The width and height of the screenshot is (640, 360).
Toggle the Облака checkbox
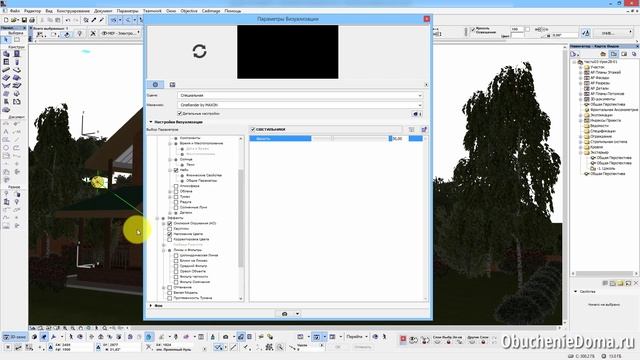pyautogui.click(x=176, y=191)
